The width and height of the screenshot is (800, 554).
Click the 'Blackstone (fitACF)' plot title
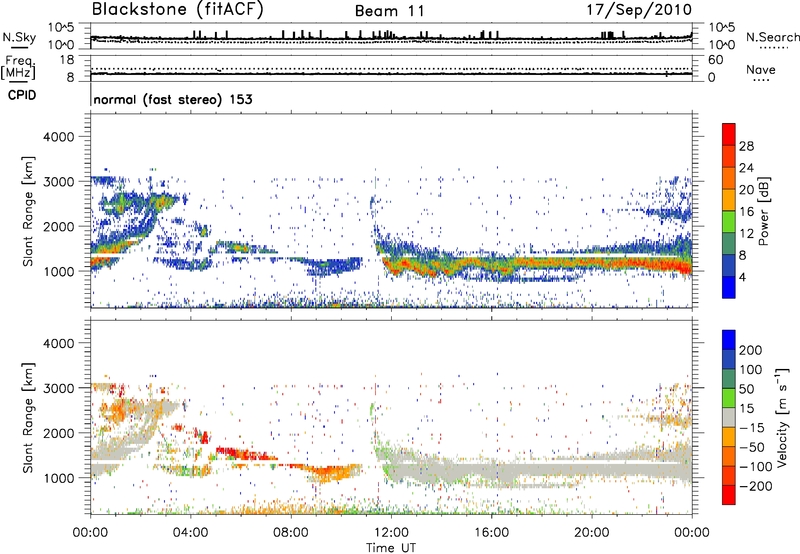[x=178, y=10]
